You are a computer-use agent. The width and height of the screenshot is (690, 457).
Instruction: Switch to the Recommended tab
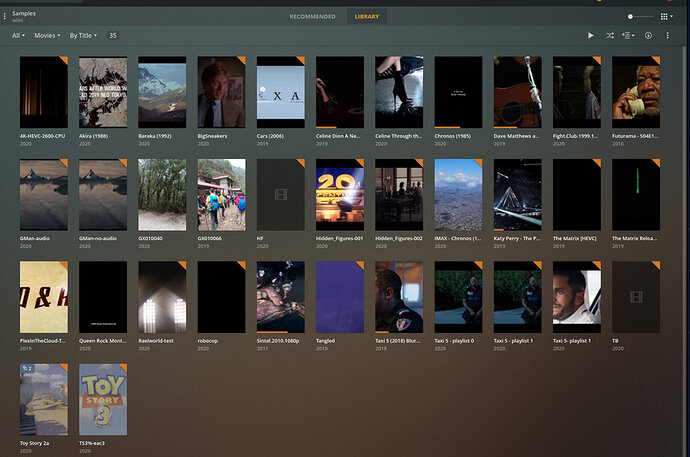(313, 17)
